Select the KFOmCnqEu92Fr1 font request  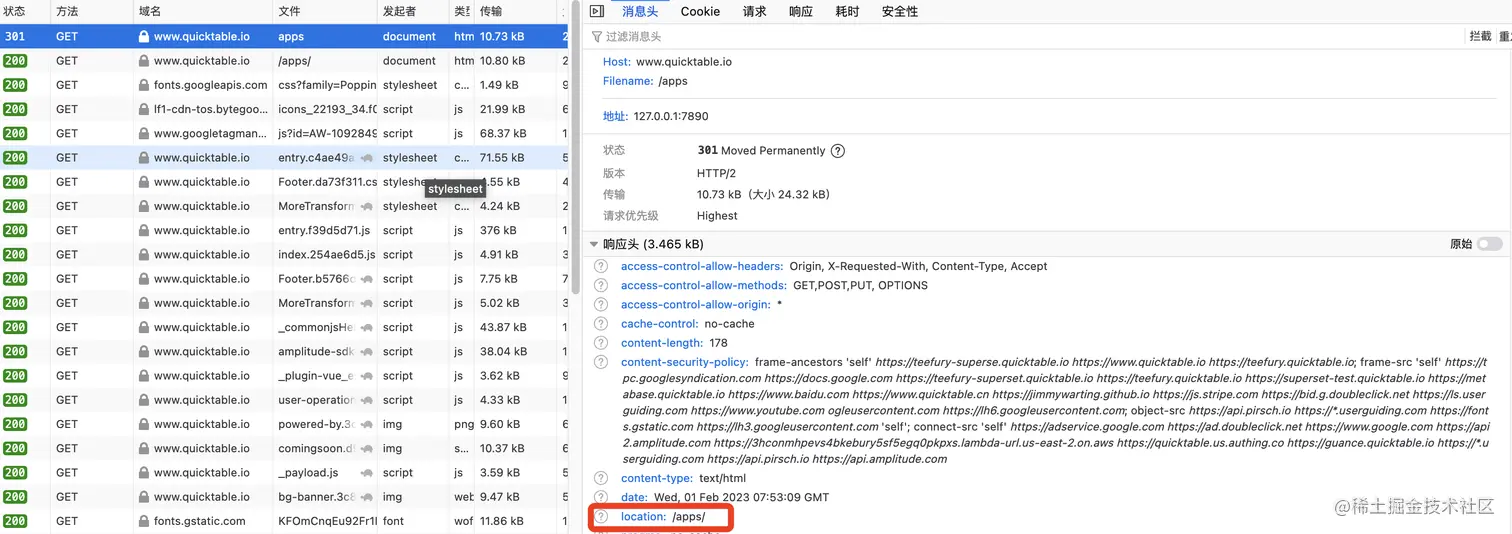click(x=284, y=521)
